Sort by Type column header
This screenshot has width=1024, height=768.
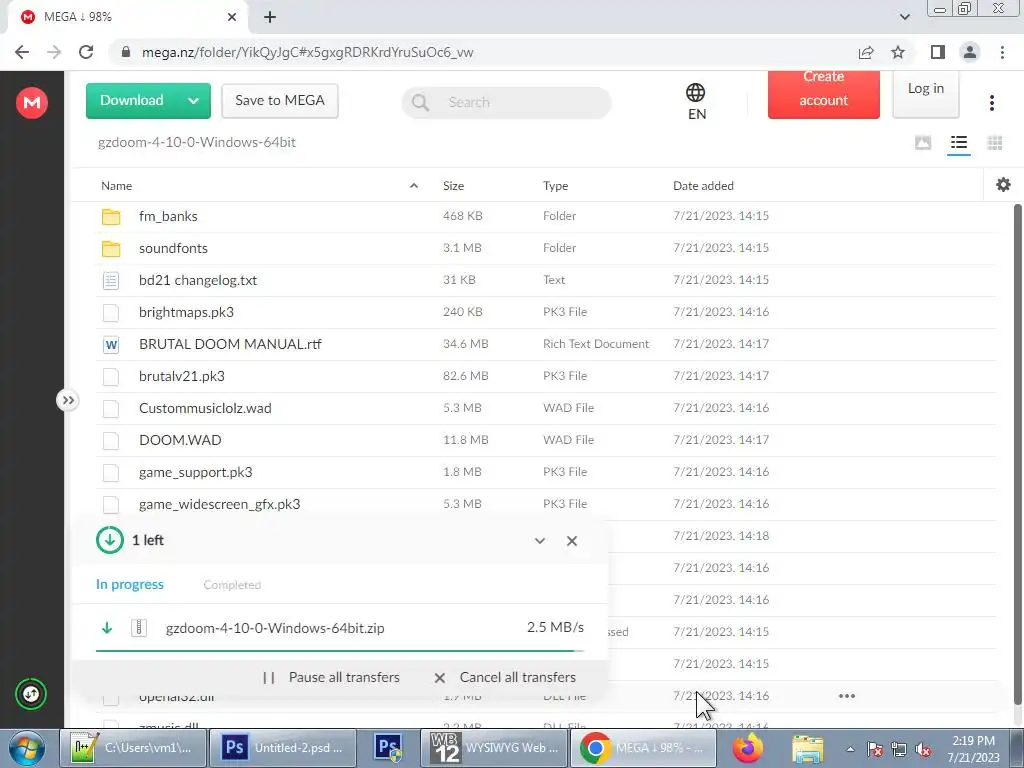(555, 185)
